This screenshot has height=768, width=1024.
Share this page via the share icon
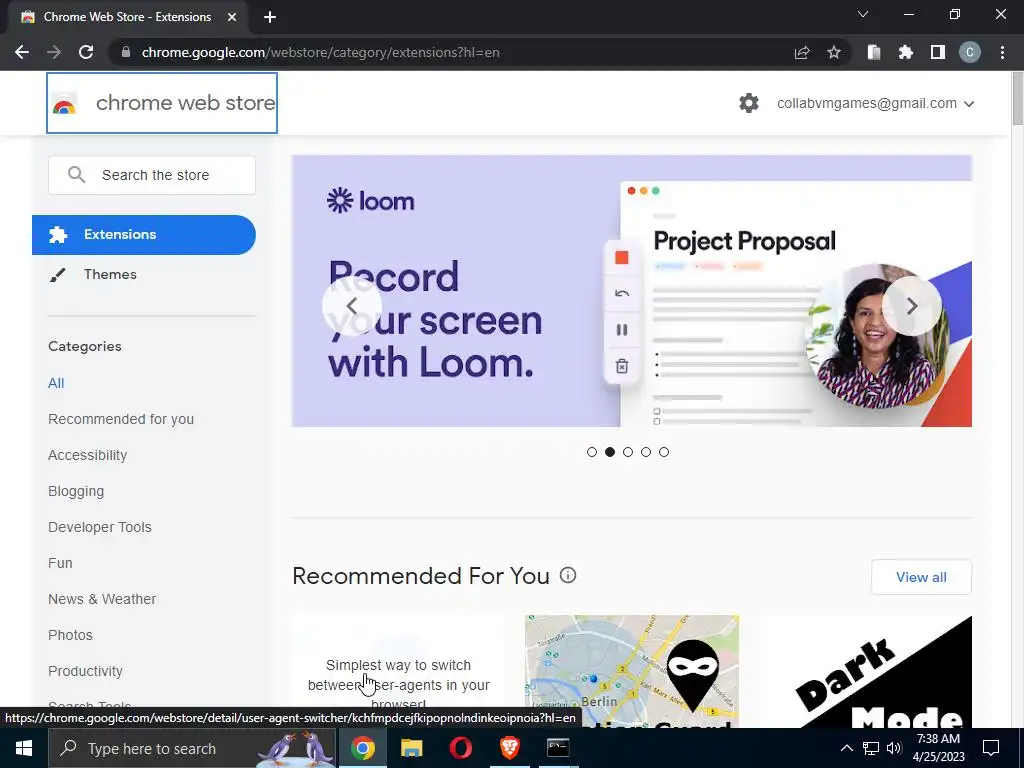(802, 52)
